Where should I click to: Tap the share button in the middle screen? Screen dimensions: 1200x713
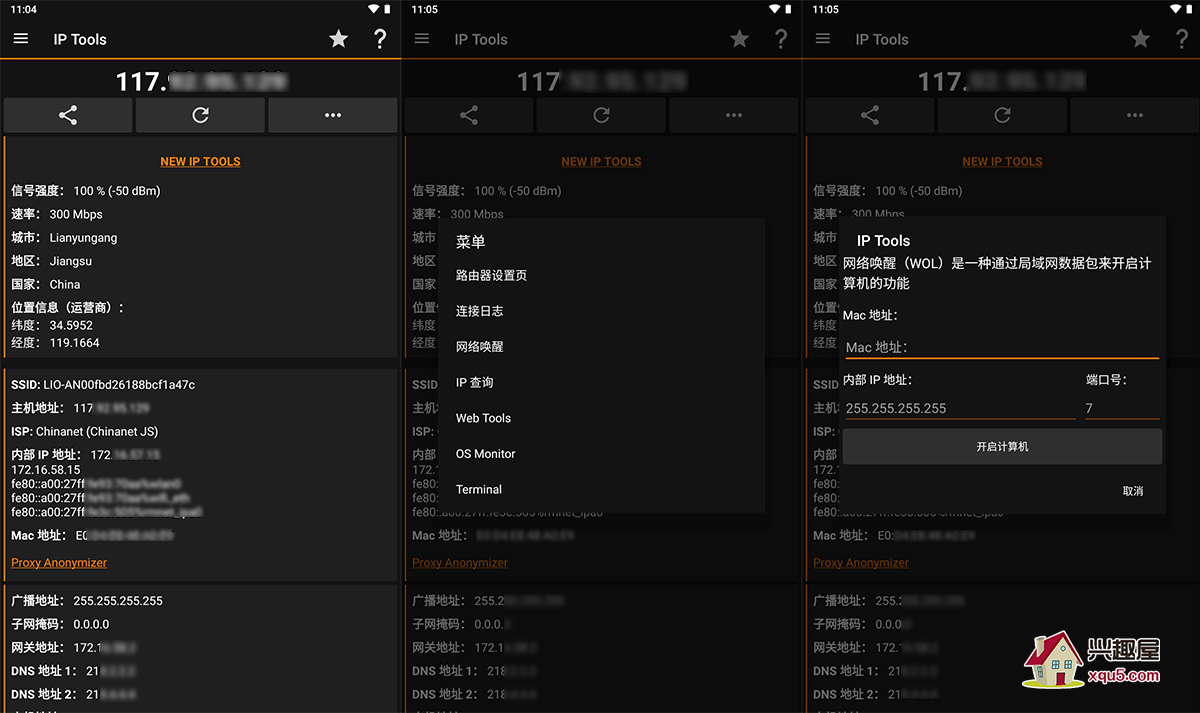click(x=469, y=115)
